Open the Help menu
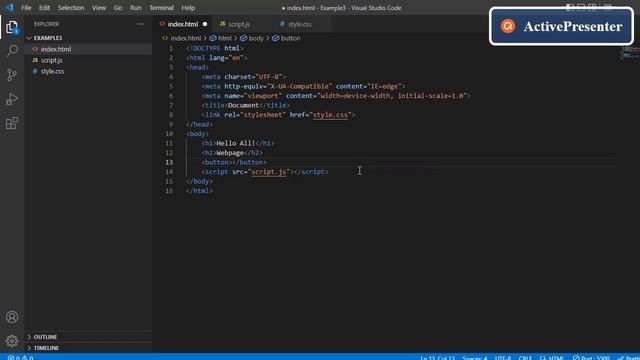This screenshot has width=640, height=360. [x=188, y=8]
